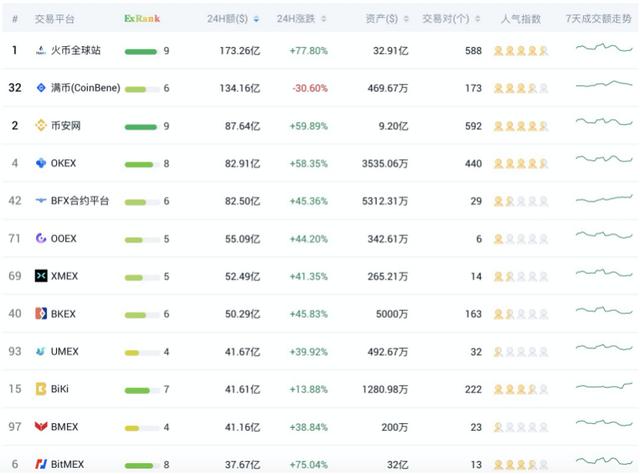Click the UMEX logo icon
Image resolution: width=640 pixels, height=474 pixels.
click(40, 351)
